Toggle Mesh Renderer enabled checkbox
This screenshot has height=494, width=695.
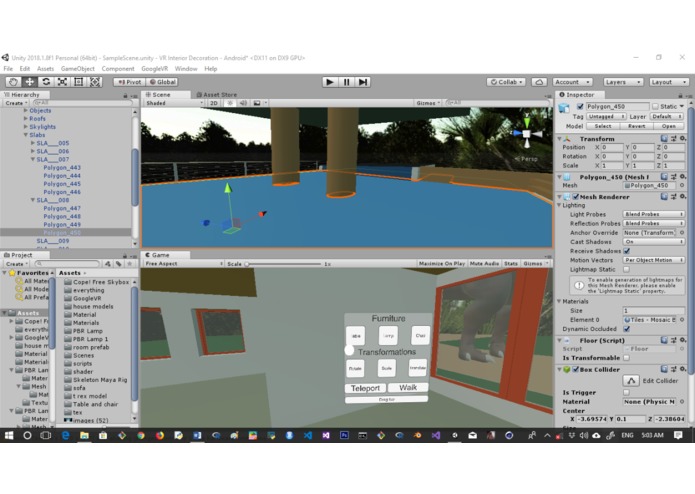pyautogui.click(x=575, y=197)
